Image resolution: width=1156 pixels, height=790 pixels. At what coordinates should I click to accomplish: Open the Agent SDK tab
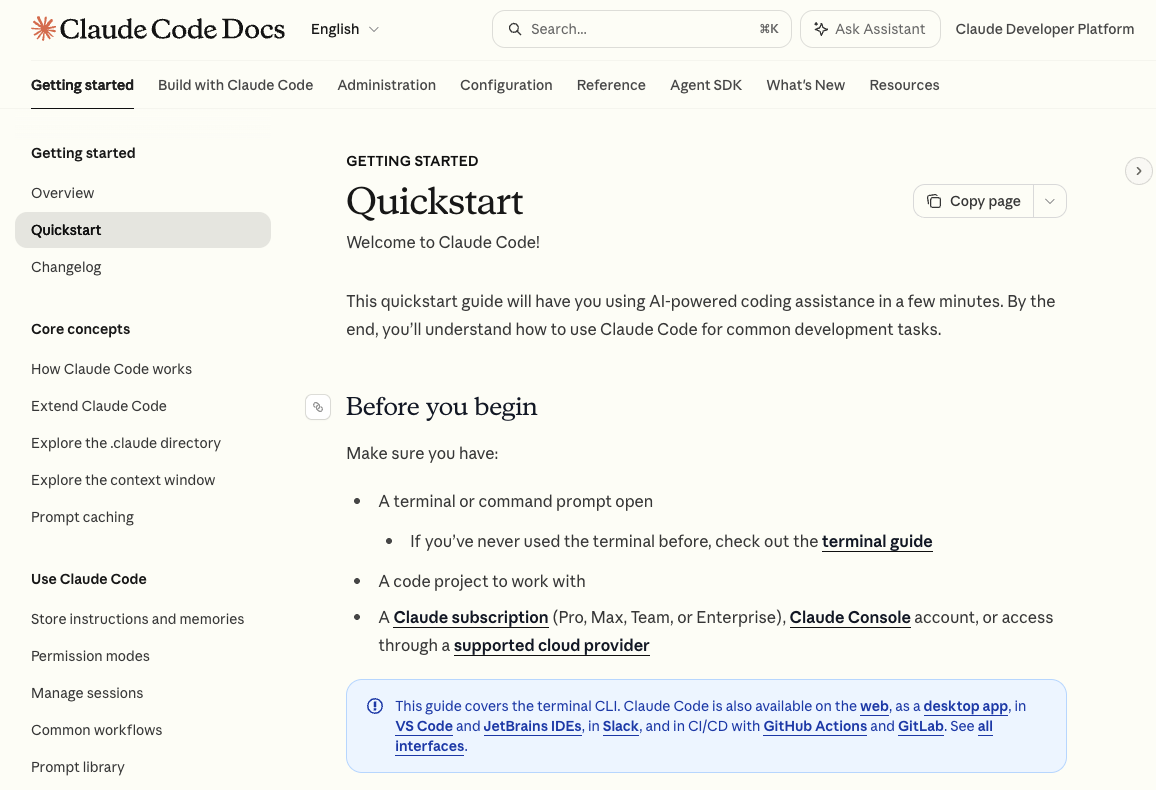706,85
